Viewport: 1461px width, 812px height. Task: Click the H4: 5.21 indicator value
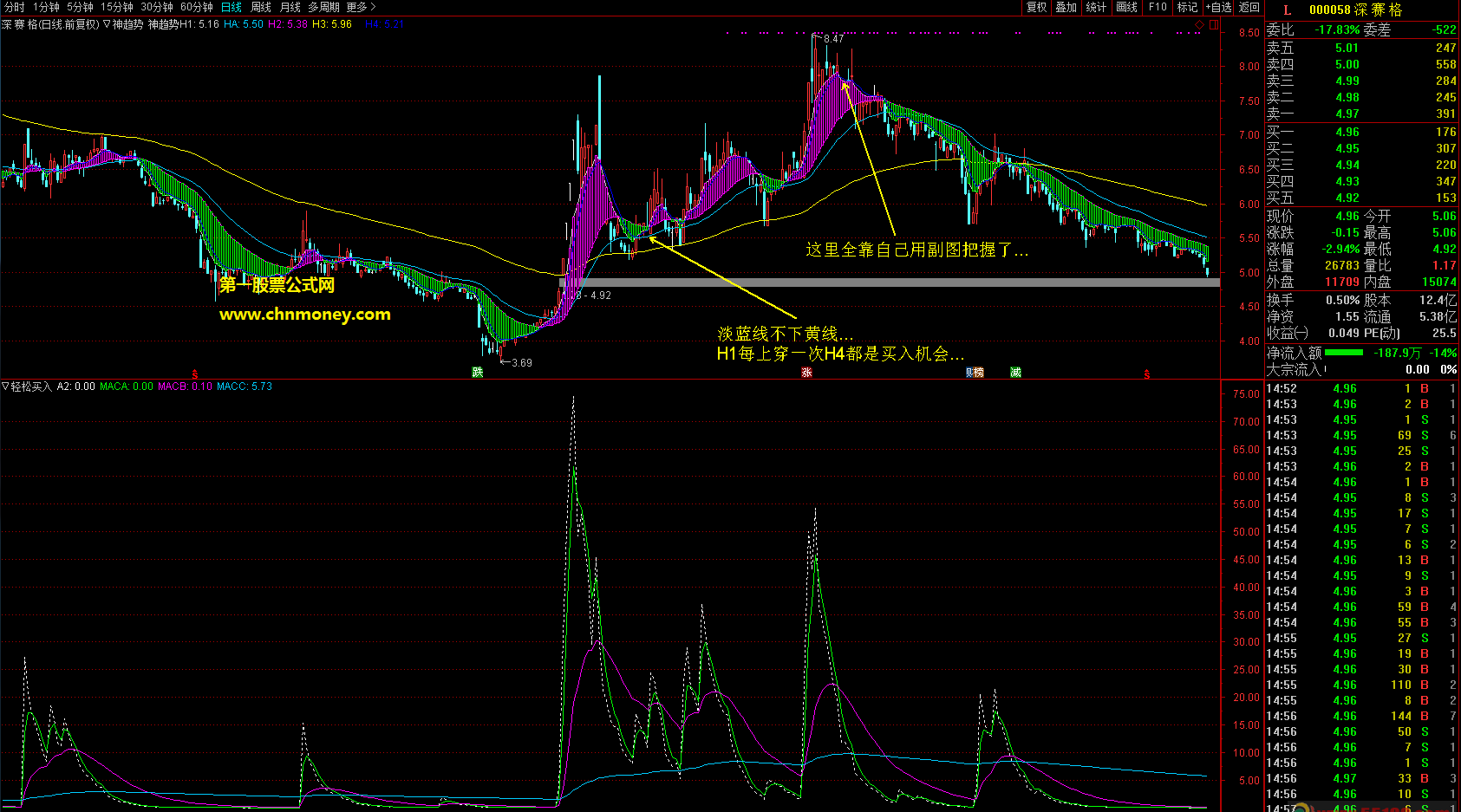click(x=384, y=24)
